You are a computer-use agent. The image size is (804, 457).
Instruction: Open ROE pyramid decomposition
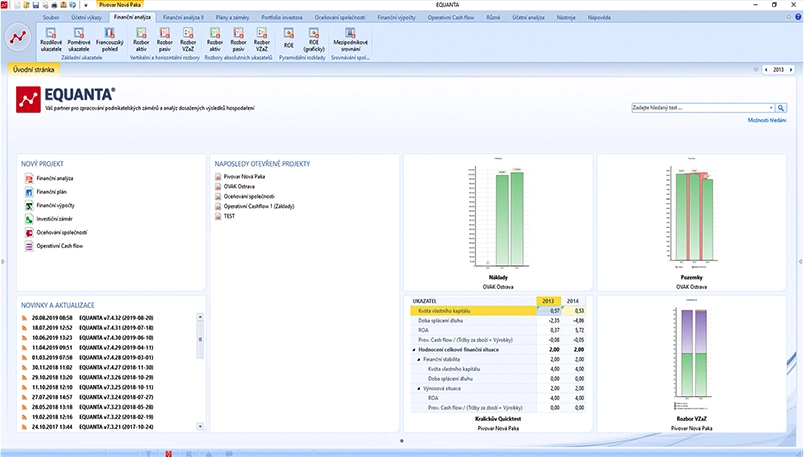tap(289, 39)
